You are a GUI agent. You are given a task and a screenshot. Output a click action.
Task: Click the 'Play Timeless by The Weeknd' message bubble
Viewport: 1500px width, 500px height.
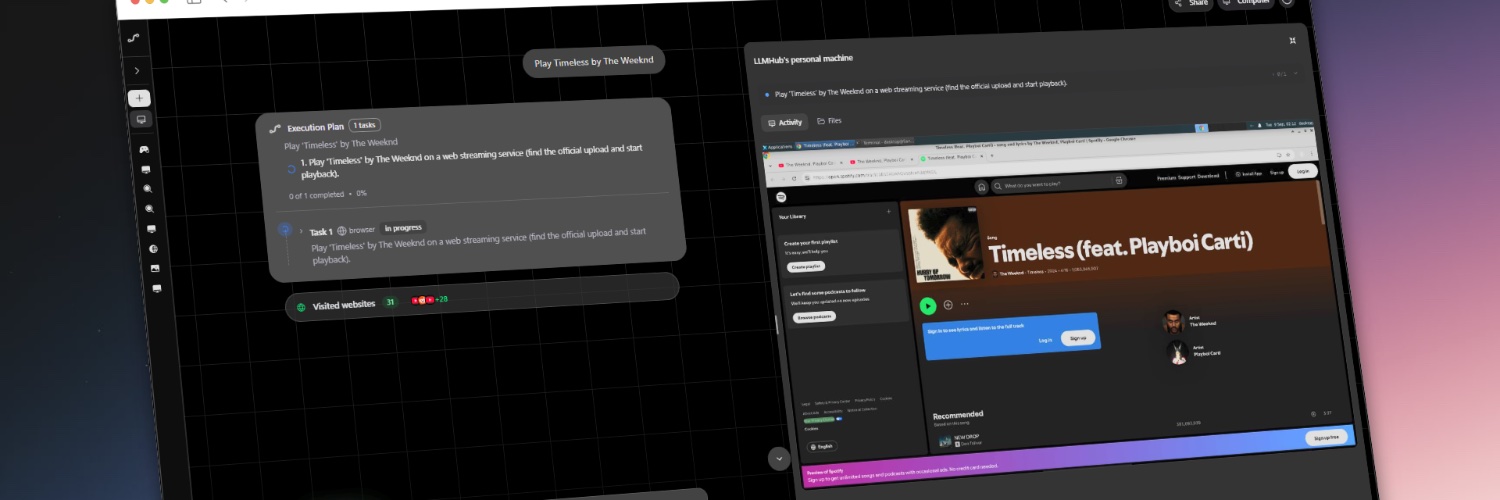(x=594, y=62)
